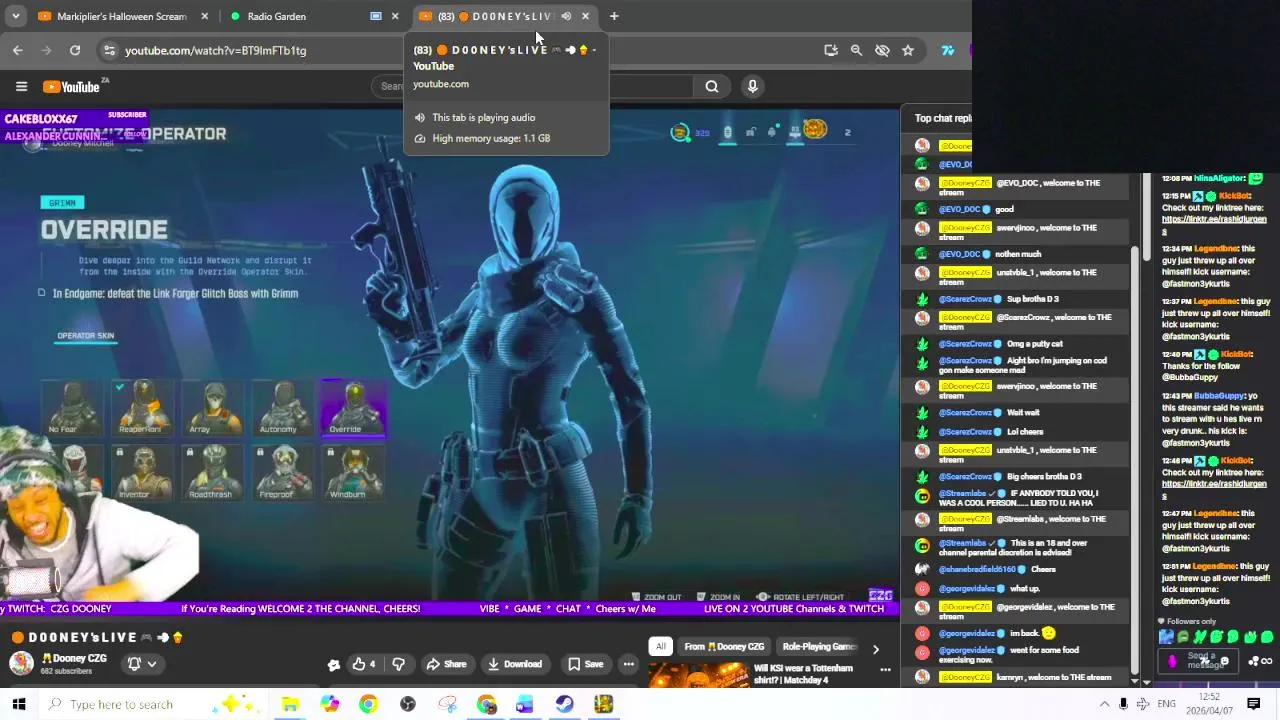1280x720 pixels.
Task: Open notification bell dropdown for Dooney CZG
Action: [141, 663]
